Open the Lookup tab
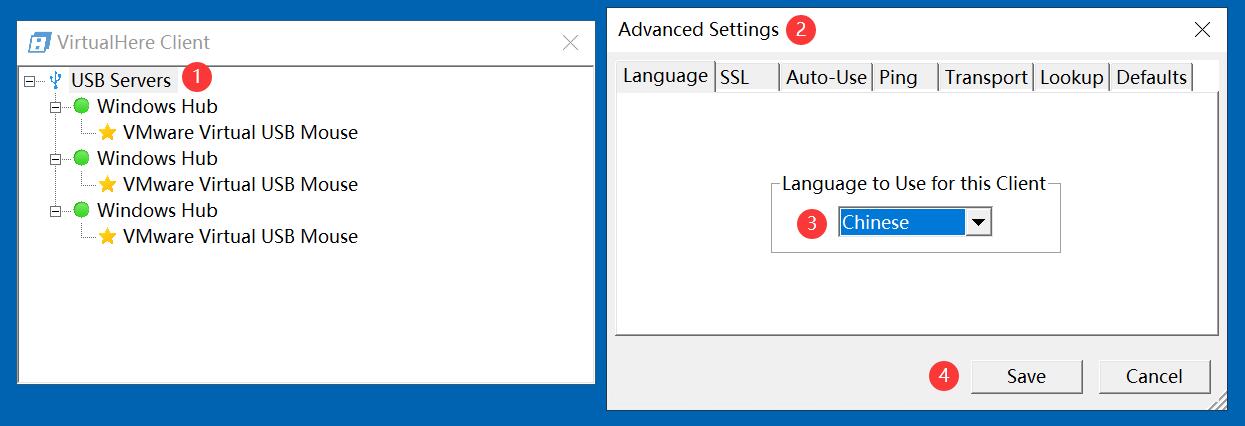 [1071, 77]
